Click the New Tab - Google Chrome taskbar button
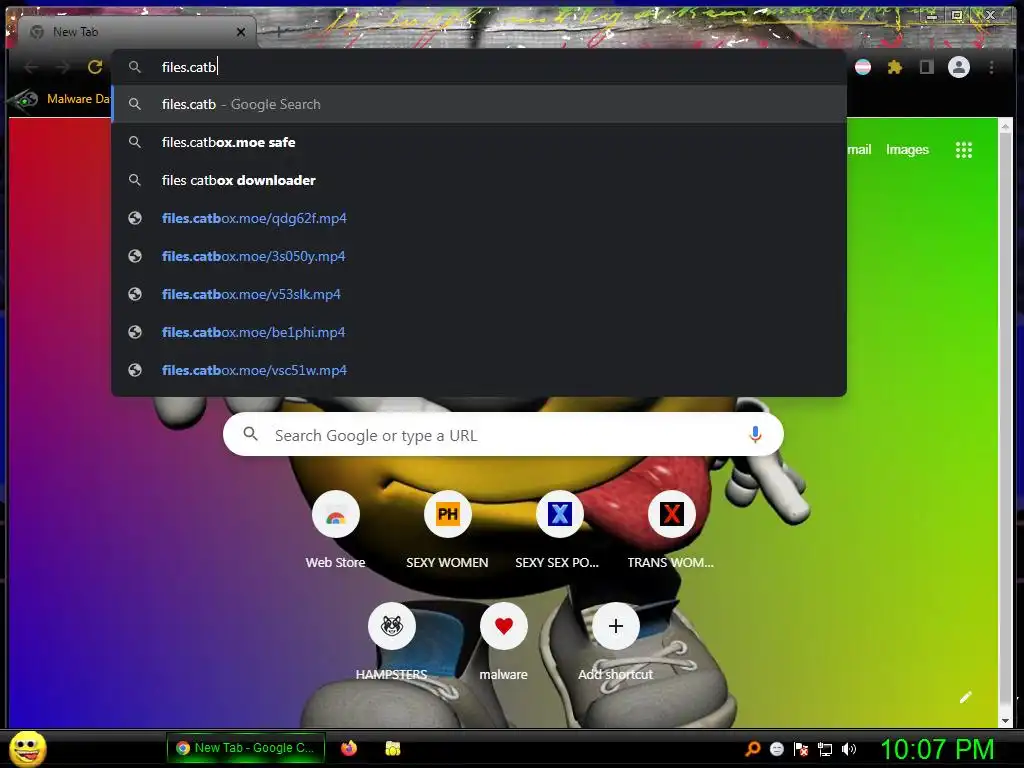The width and height of the screenshot is (1024, 768). coord(246,748)
